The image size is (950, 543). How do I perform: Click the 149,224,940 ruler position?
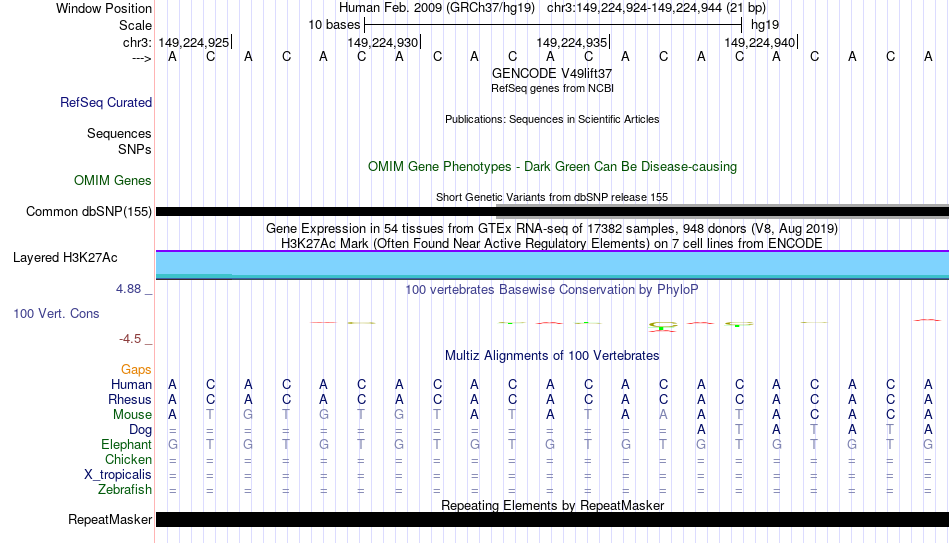pos(760,42)
